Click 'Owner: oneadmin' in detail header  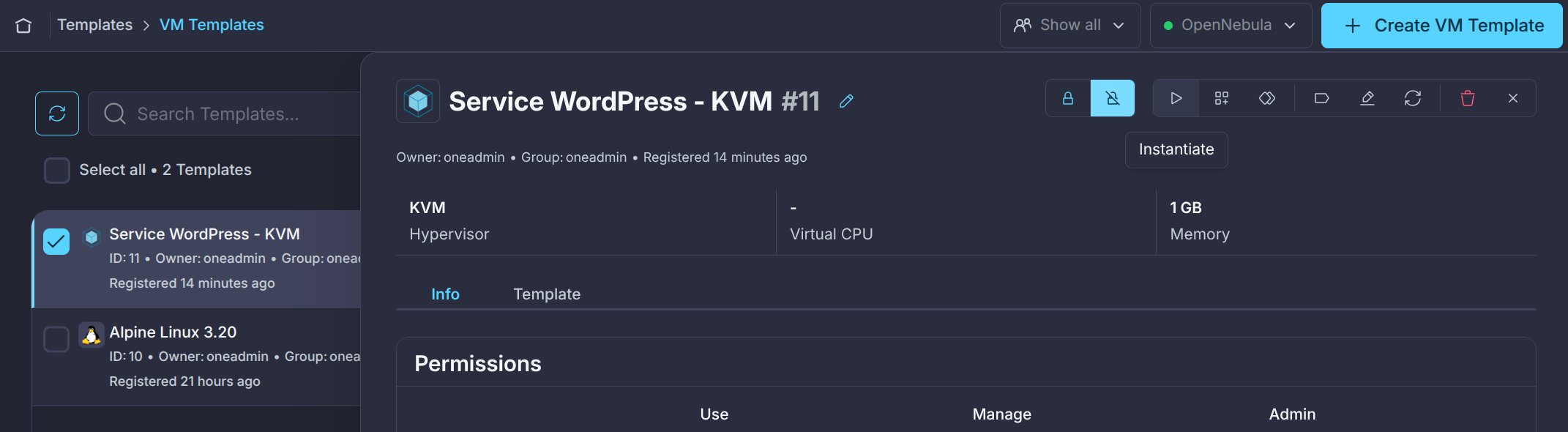(451, 157)
